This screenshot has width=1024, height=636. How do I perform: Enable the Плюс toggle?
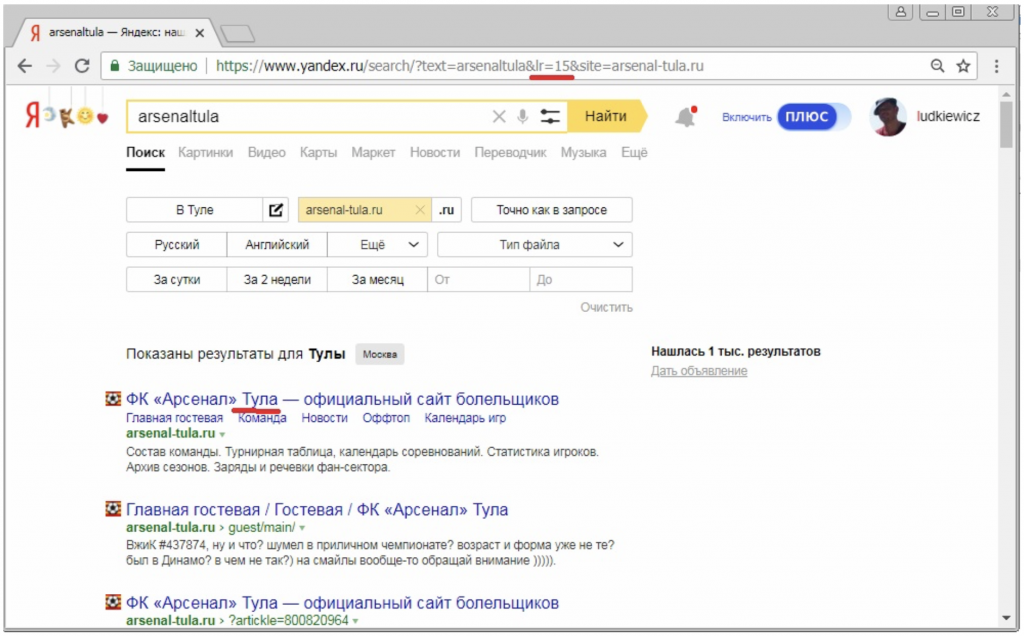click(x=814, y=117)
